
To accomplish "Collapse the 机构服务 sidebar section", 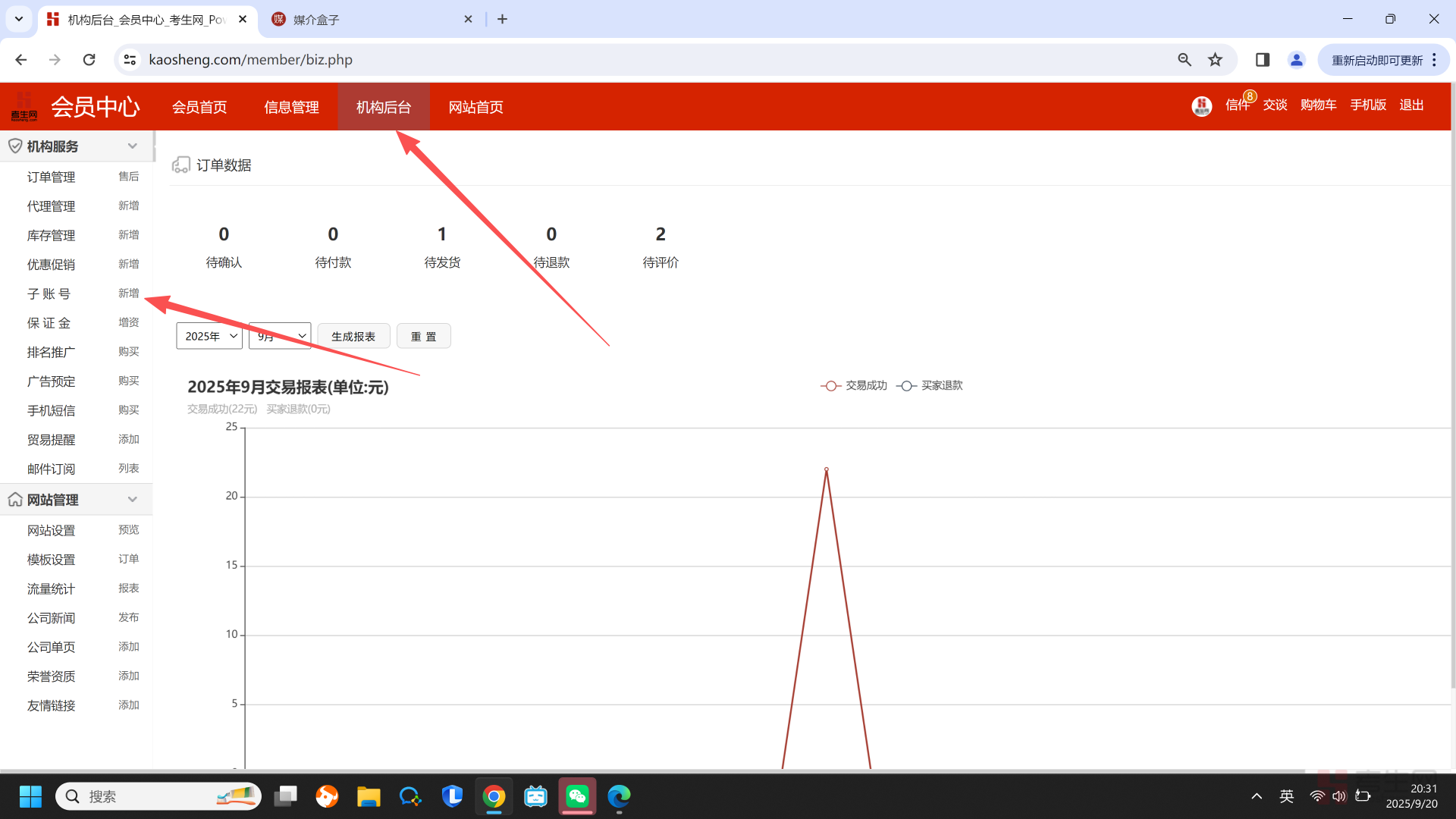I will click(133, 146).
